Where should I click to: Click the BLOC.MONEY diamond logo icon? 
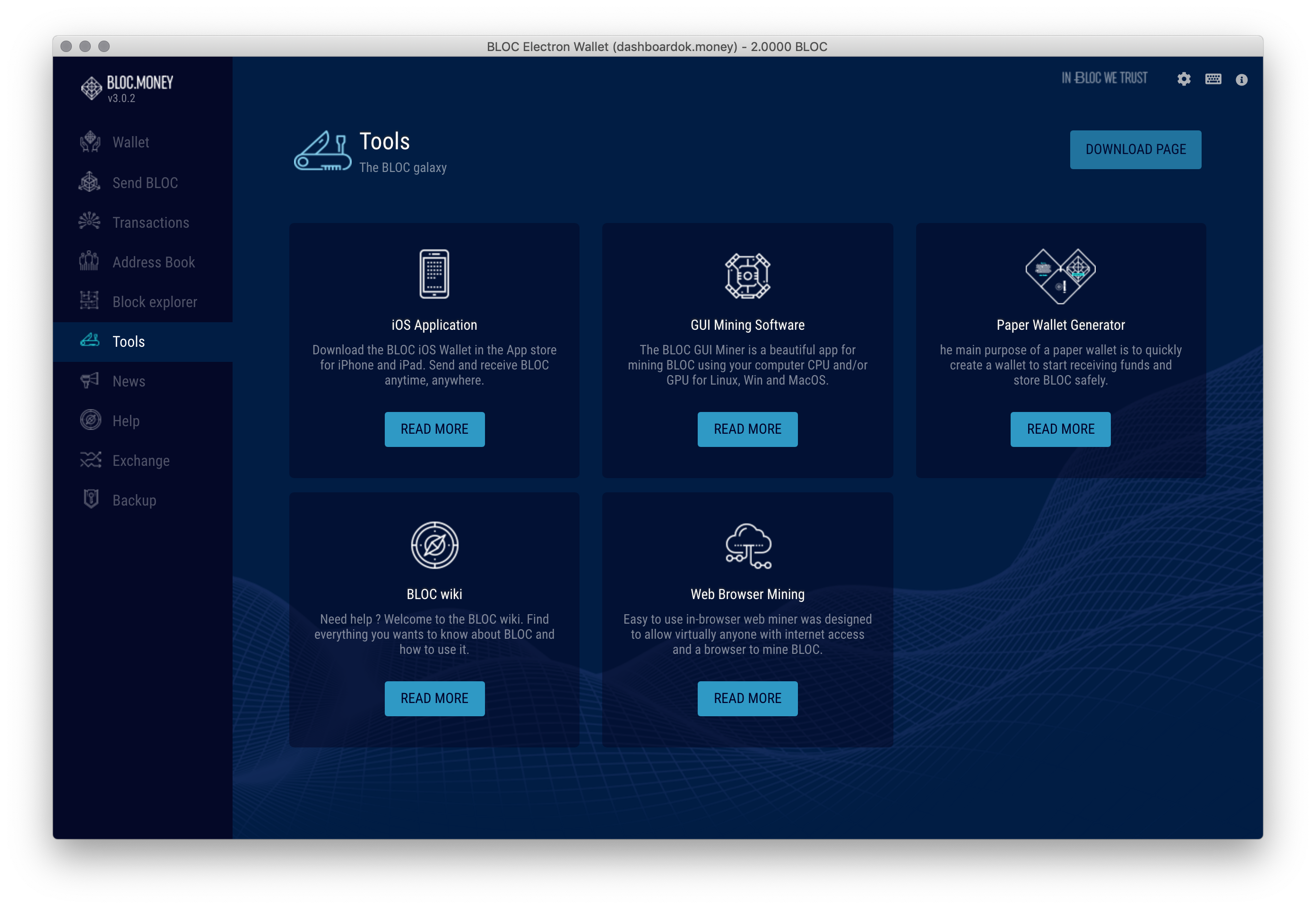click(x=91, y=88)
